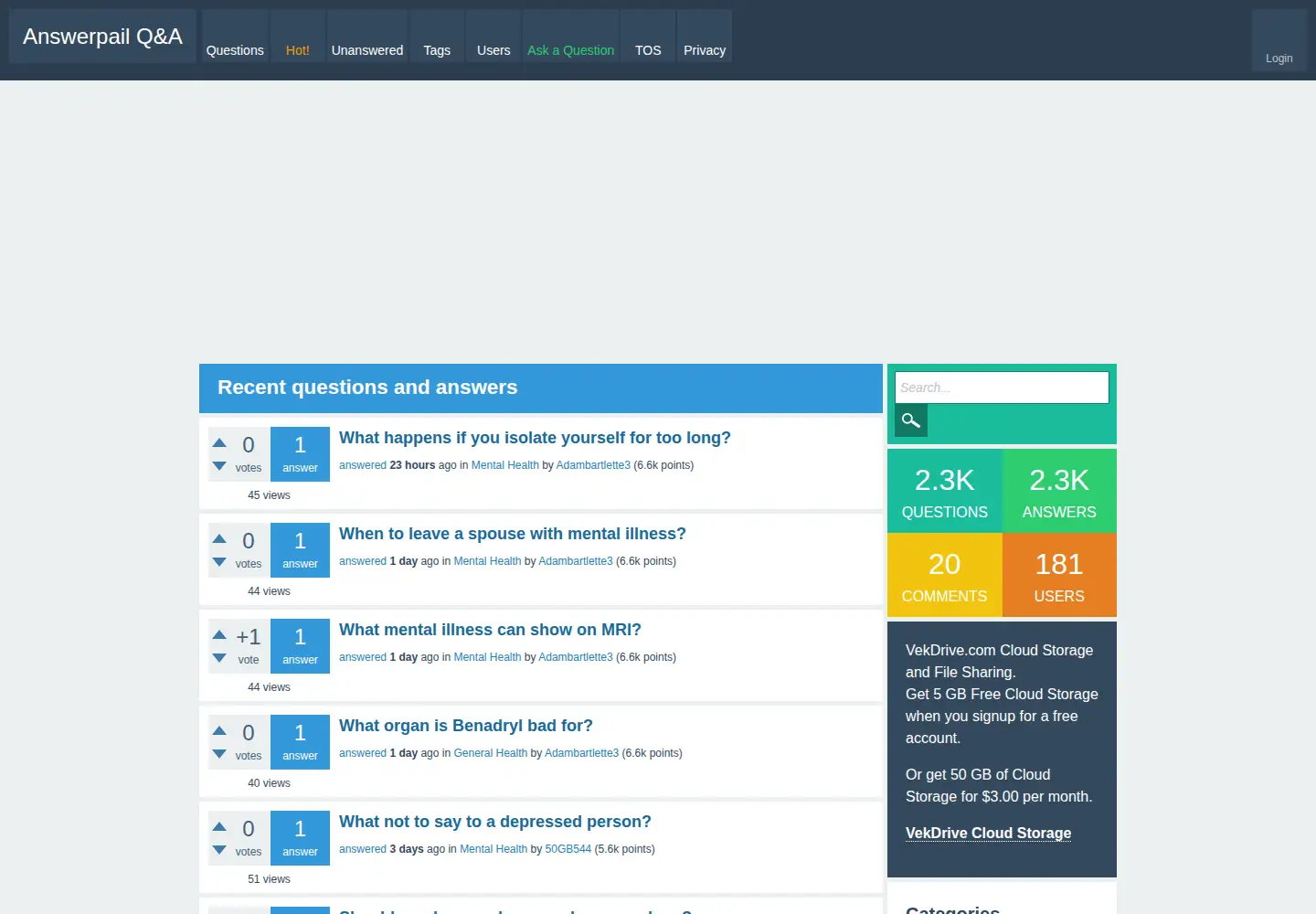
Task: Open the Tags page
Action: point(437,37)
